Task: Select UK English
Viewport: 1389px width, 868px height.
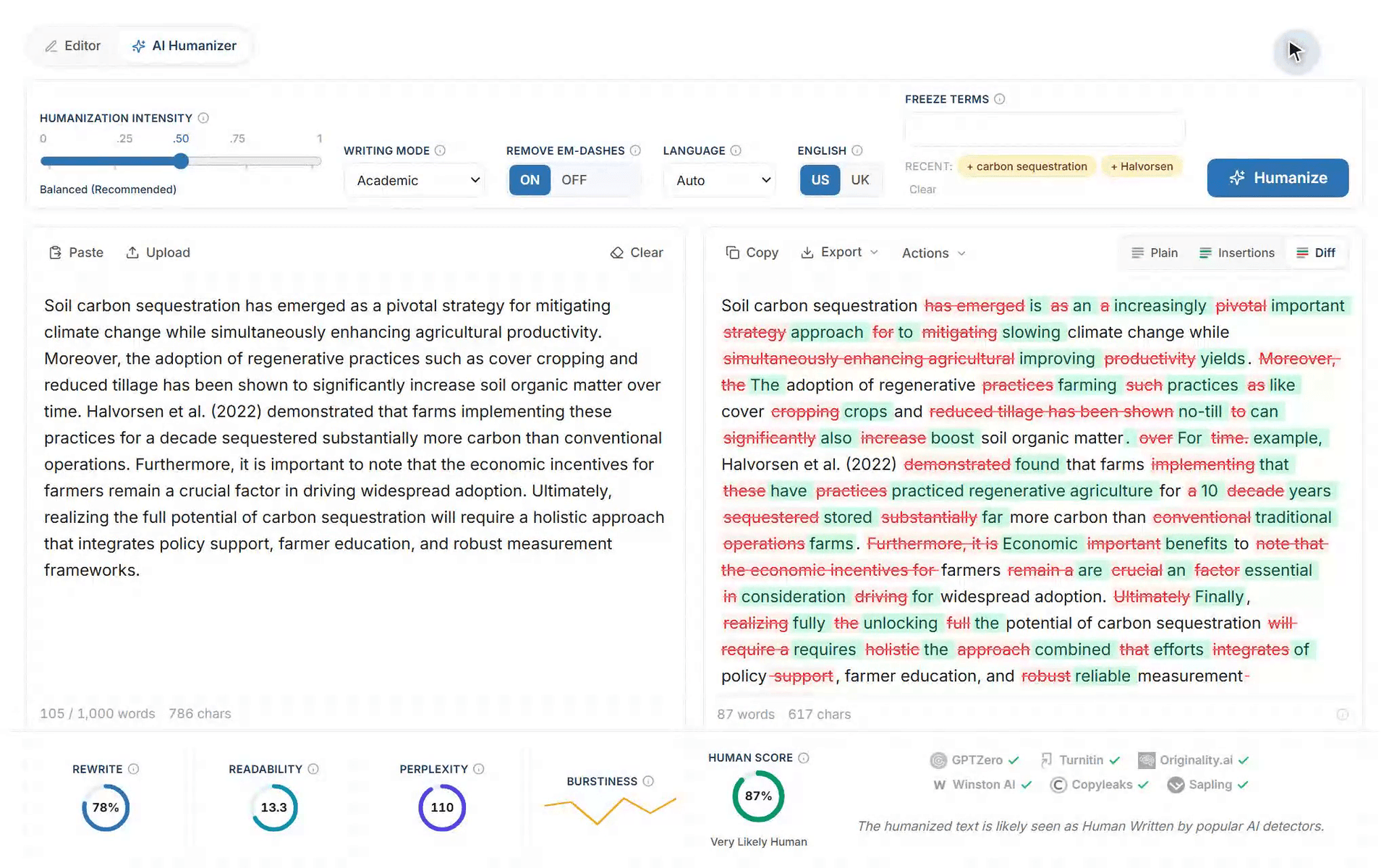Action: [x=860, y=180]
